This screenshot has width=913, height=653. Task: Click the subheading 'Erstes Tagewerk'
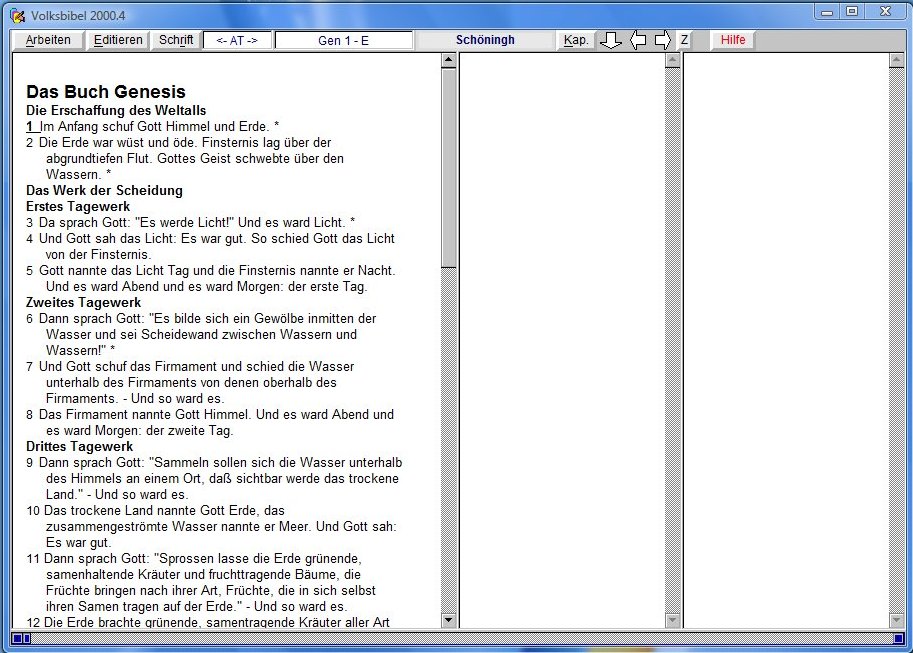[78, 206]
